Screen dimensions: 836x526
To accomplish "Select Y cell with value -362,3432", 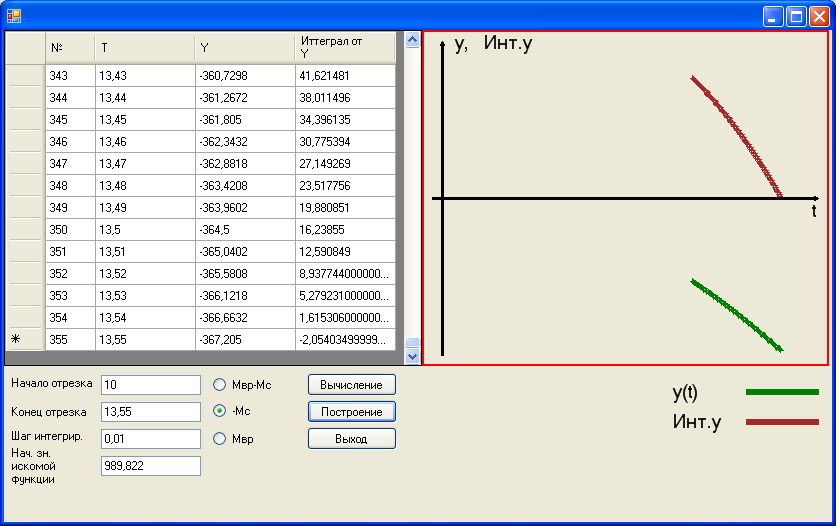I will click(245, 142).
